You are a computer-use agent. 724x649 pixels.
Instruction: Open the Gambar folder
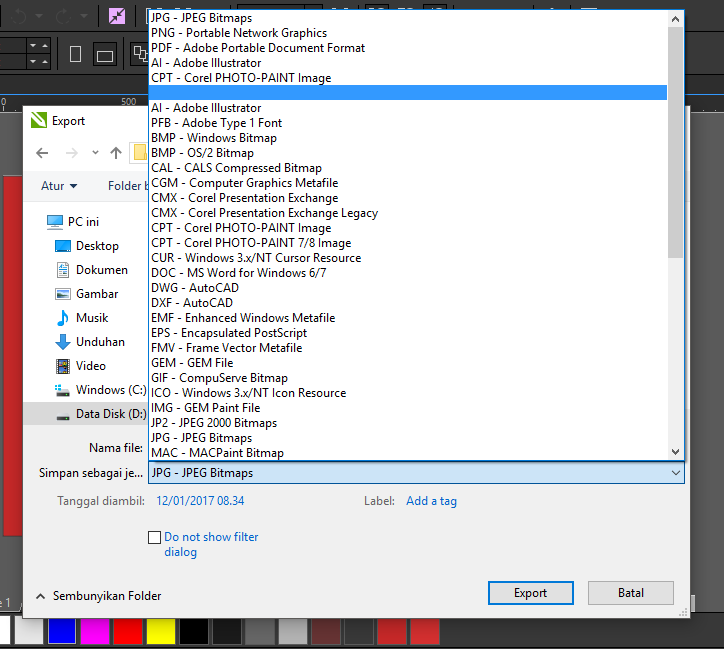click(87, 294)
